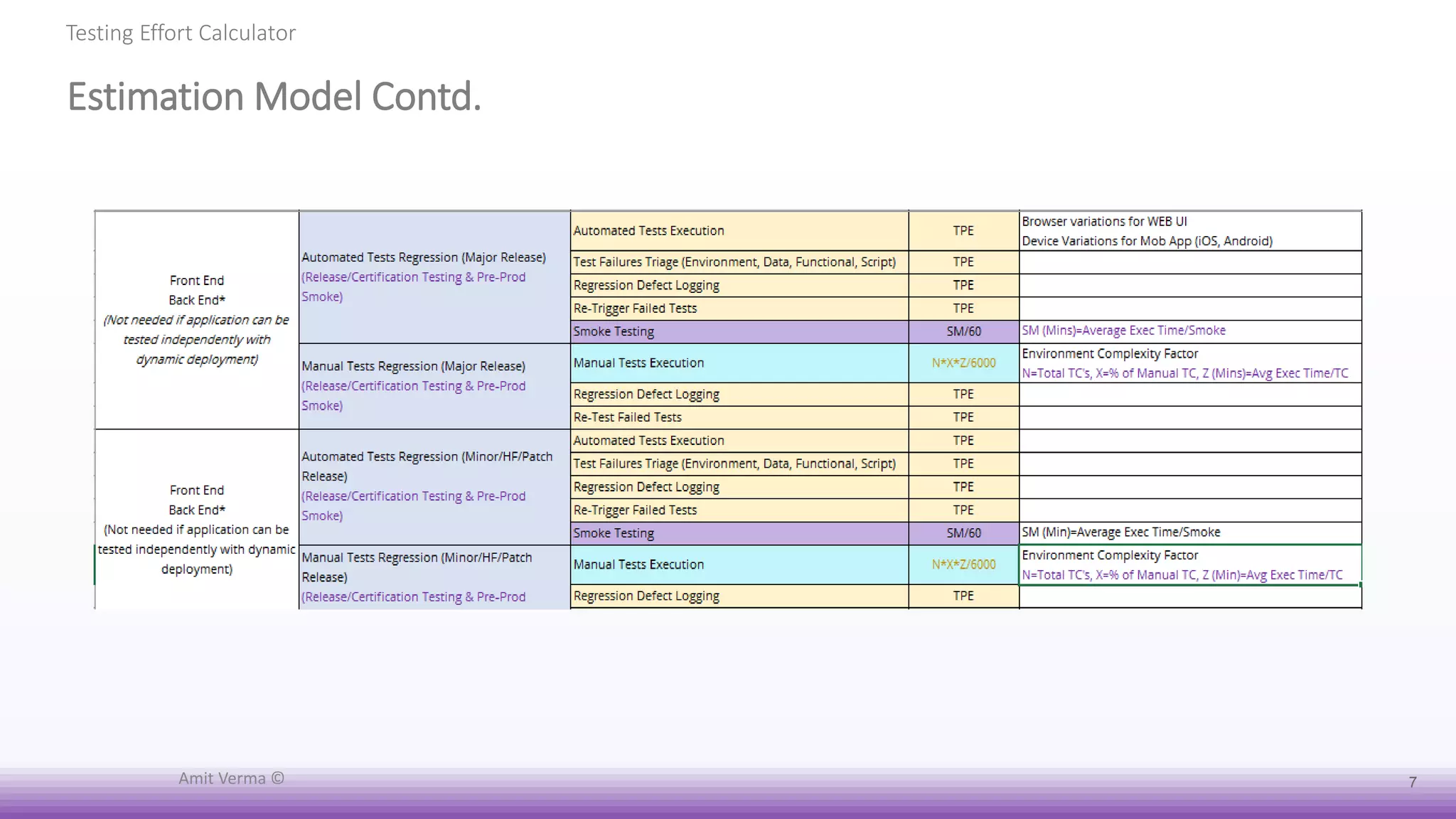Select the first 'Automated Tests Execution' cell
Image resolution: width=1456 pixels, height=819 pixels.
point(739,231)
